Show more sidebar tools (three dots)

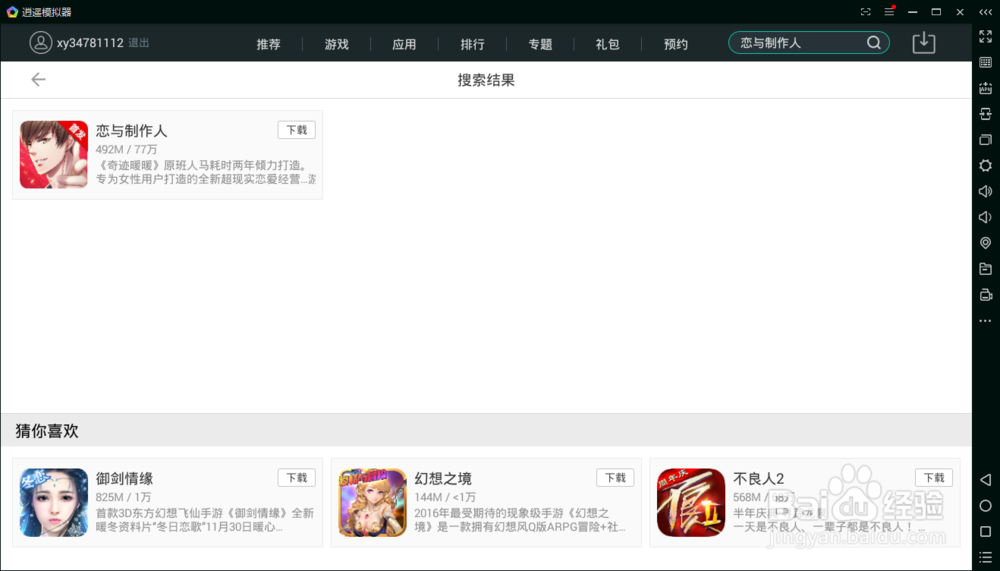coord(985,321)
